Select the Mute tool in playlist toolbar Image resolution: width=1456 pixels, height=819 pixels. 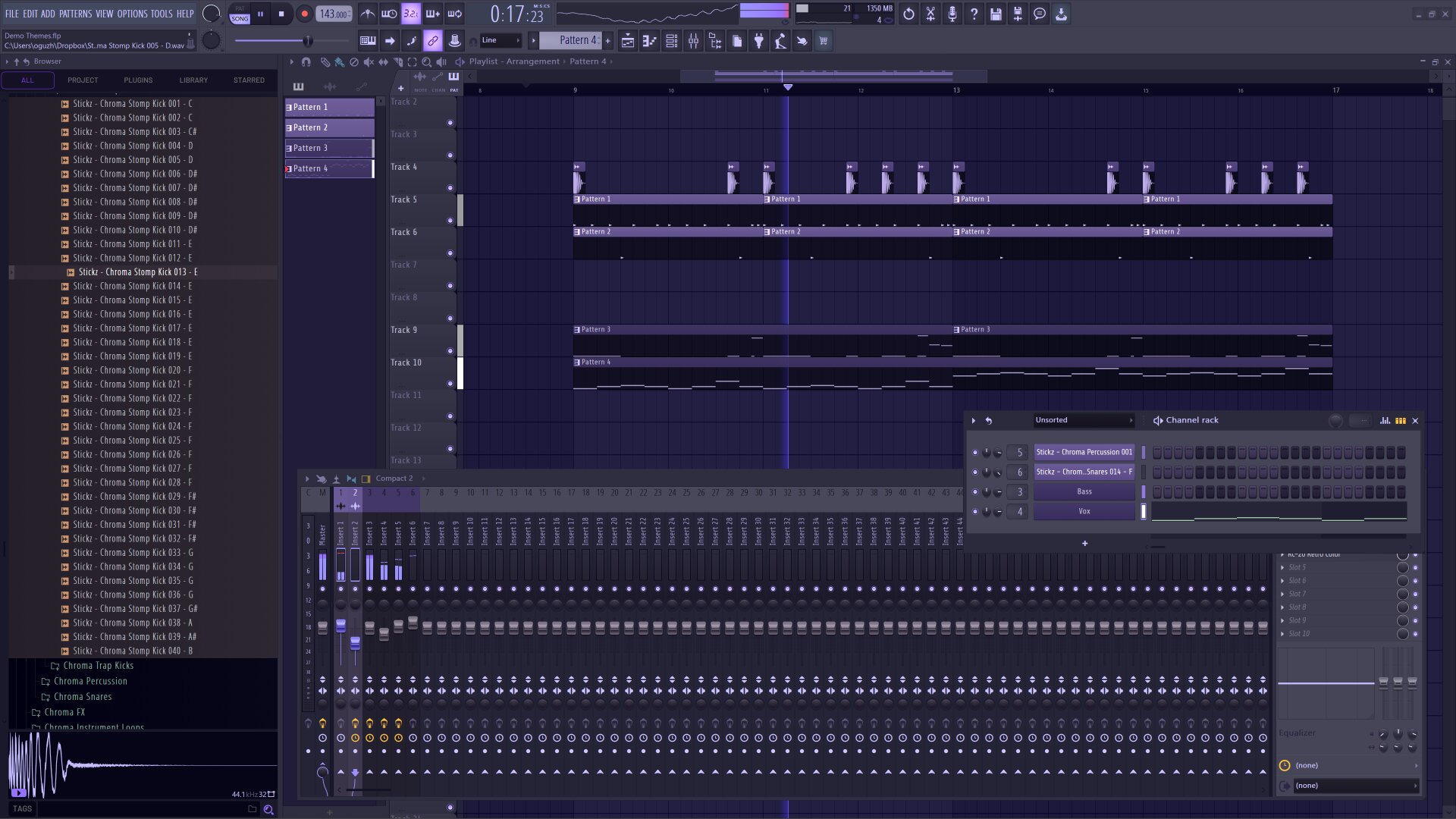(369, 62)
